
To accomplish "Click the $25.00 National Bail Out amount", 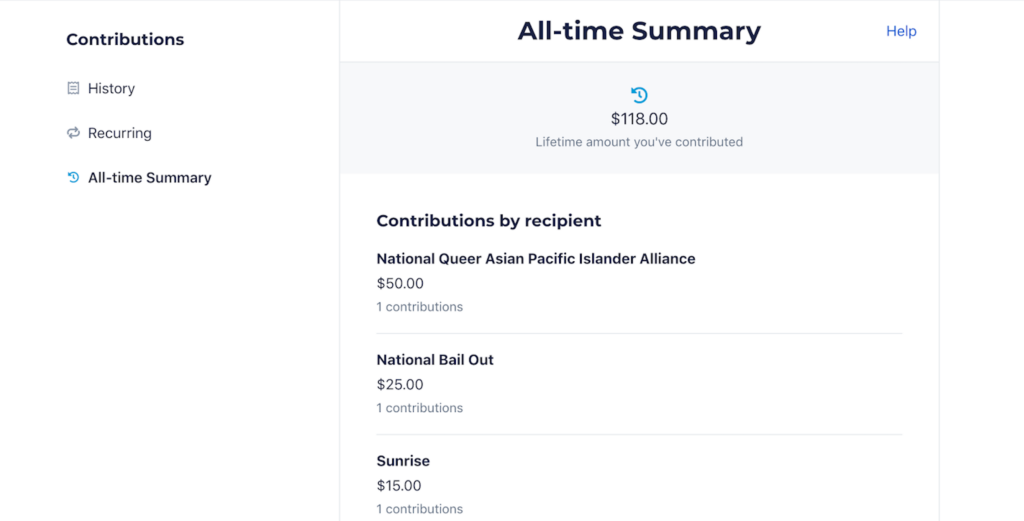I will 400,385.
